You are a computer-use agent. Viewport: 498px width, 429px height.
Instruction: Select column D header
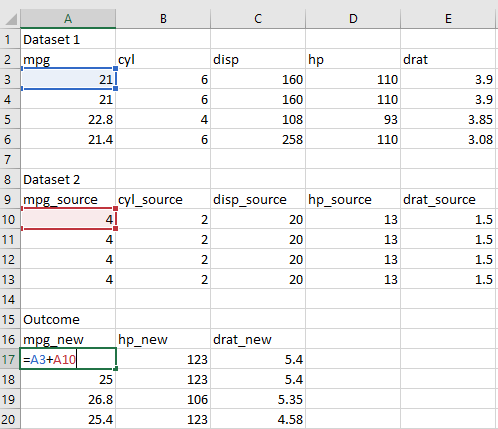point(353,19)
